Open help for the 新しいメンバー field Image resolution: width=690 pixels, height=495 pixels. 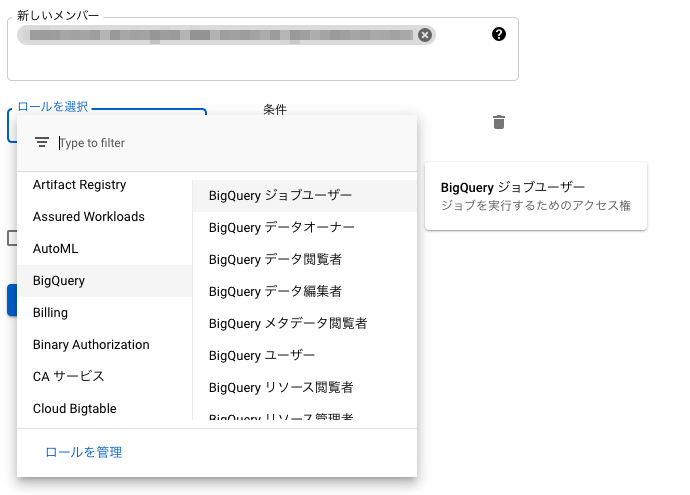[499, 34]
